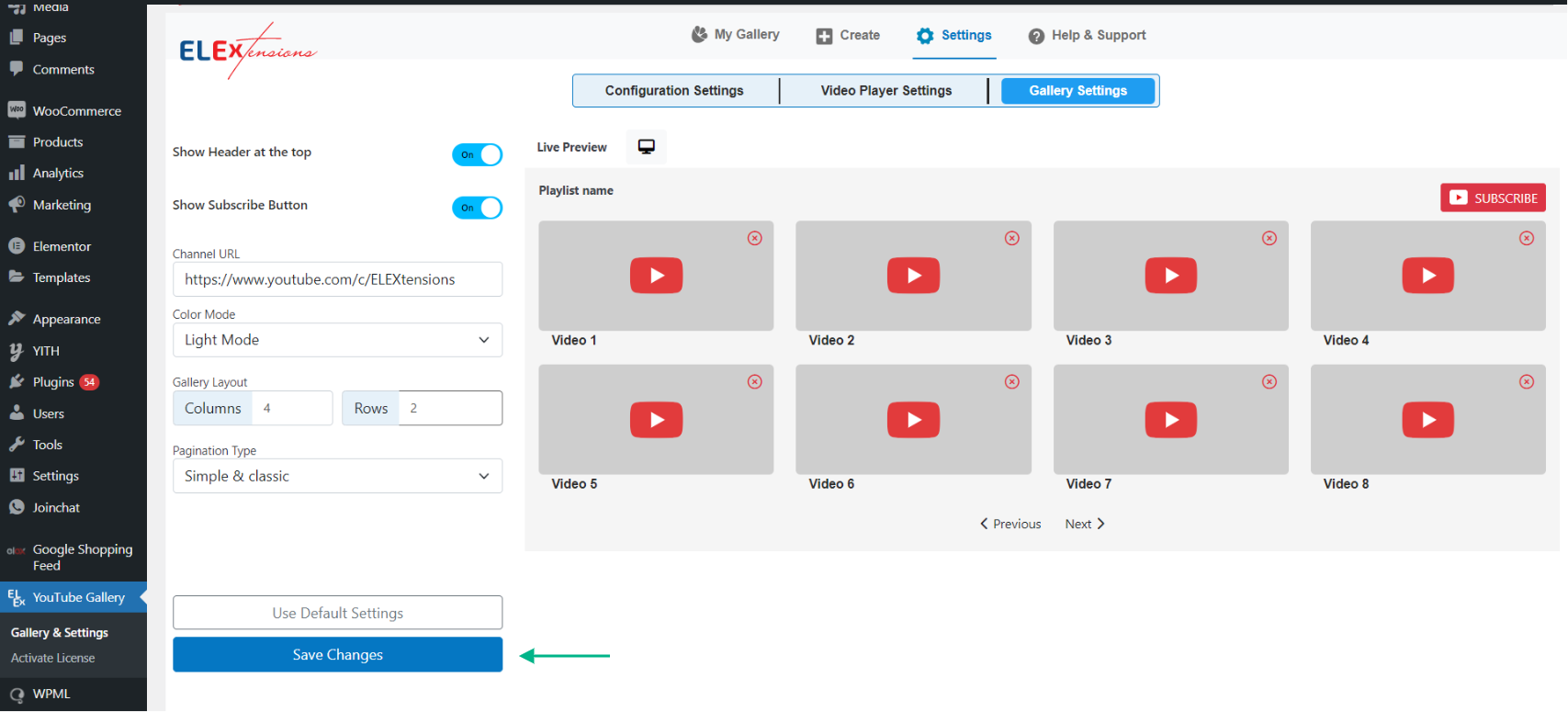The width and height of the screenshot is (1568, 712).
Task: Click the Channel URL input field
Action: (337, 279)
